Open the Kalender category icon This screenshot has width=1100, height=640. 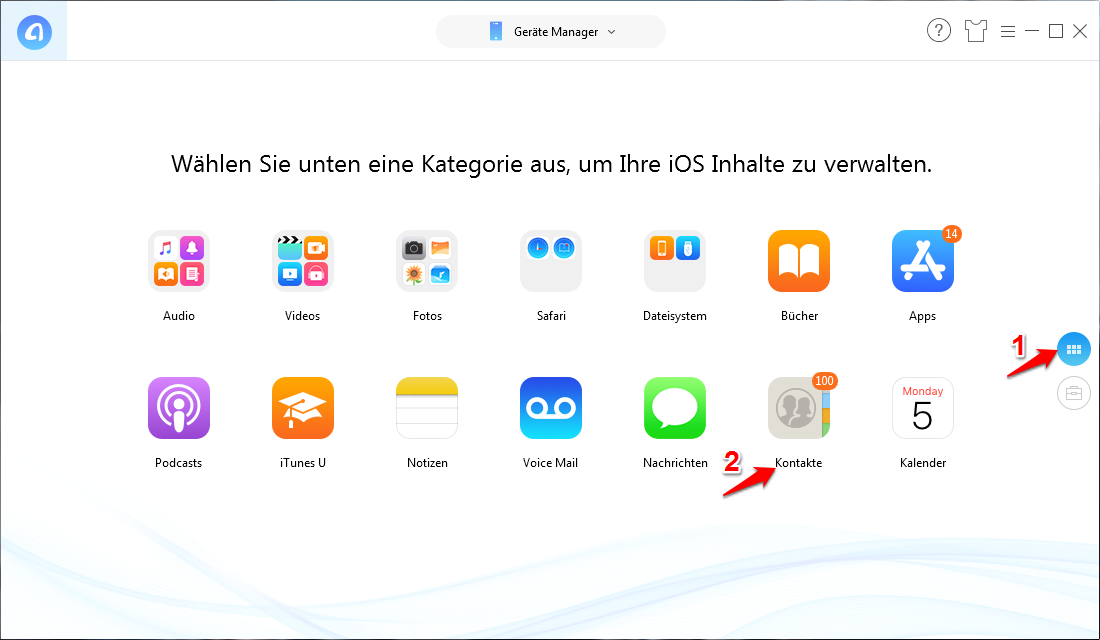pos(923,408)
